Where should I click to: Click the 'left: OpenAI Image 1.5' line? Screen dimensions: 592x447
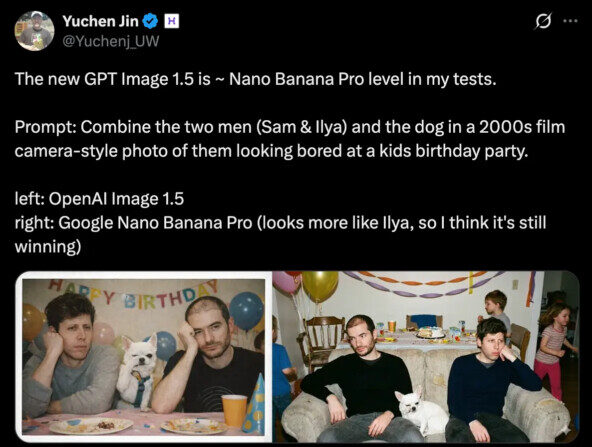99,199
